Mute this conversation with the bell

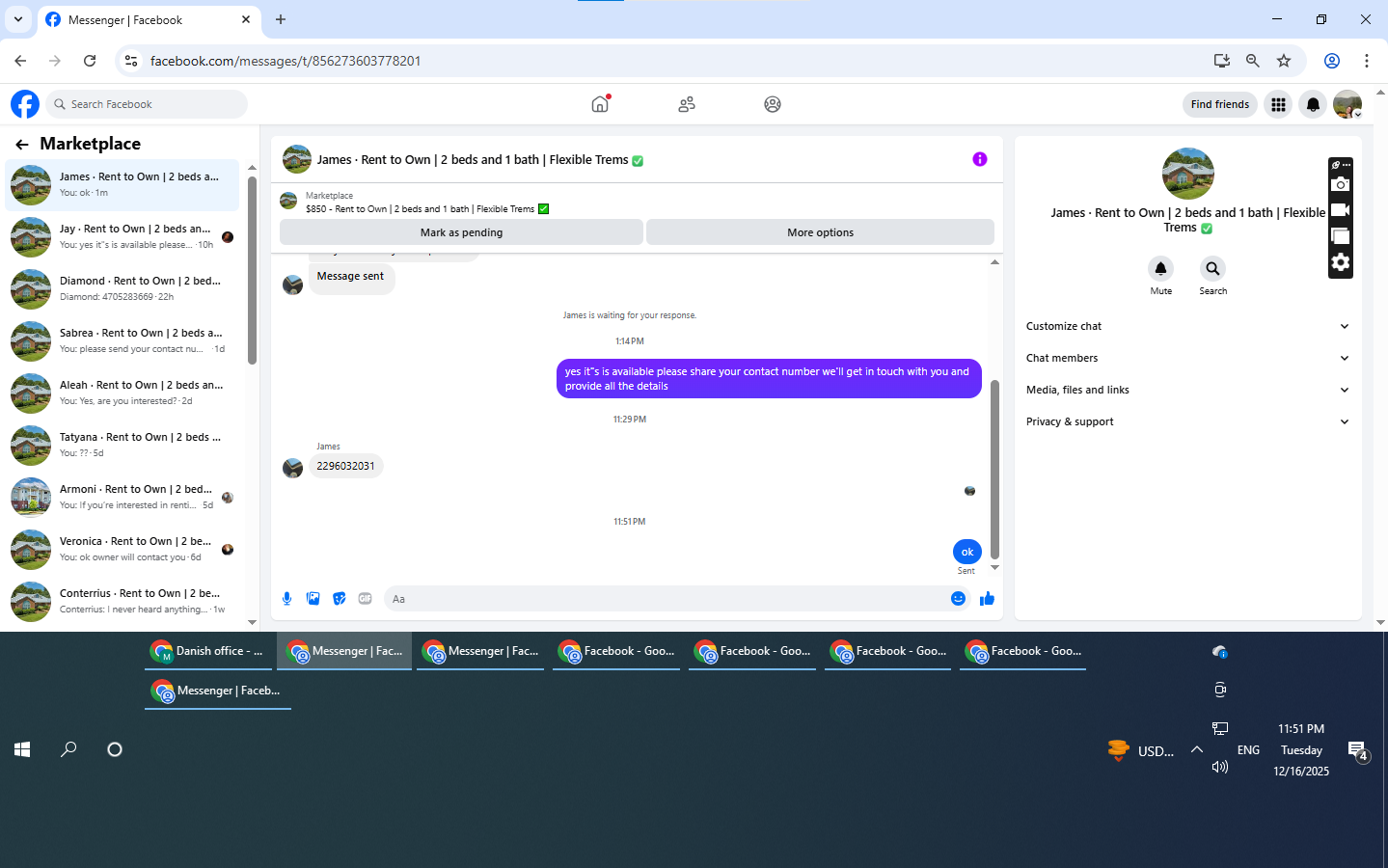tap(1161, 268)
